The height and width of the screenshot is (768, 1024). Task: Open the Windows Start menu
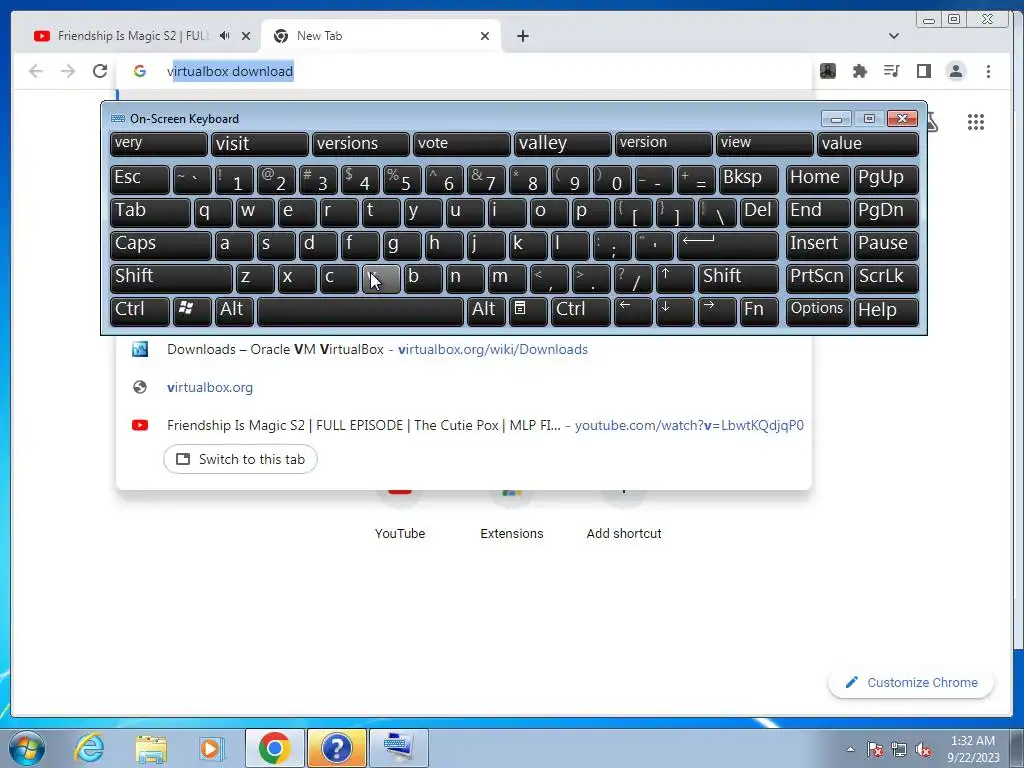tap(27, 748)
